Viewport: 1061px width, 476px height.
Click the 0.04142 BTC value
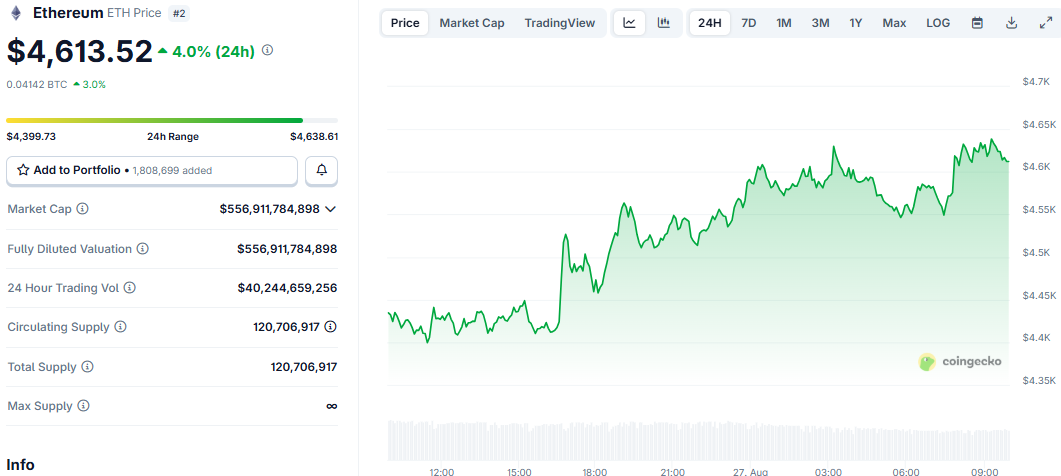[35, 85]
